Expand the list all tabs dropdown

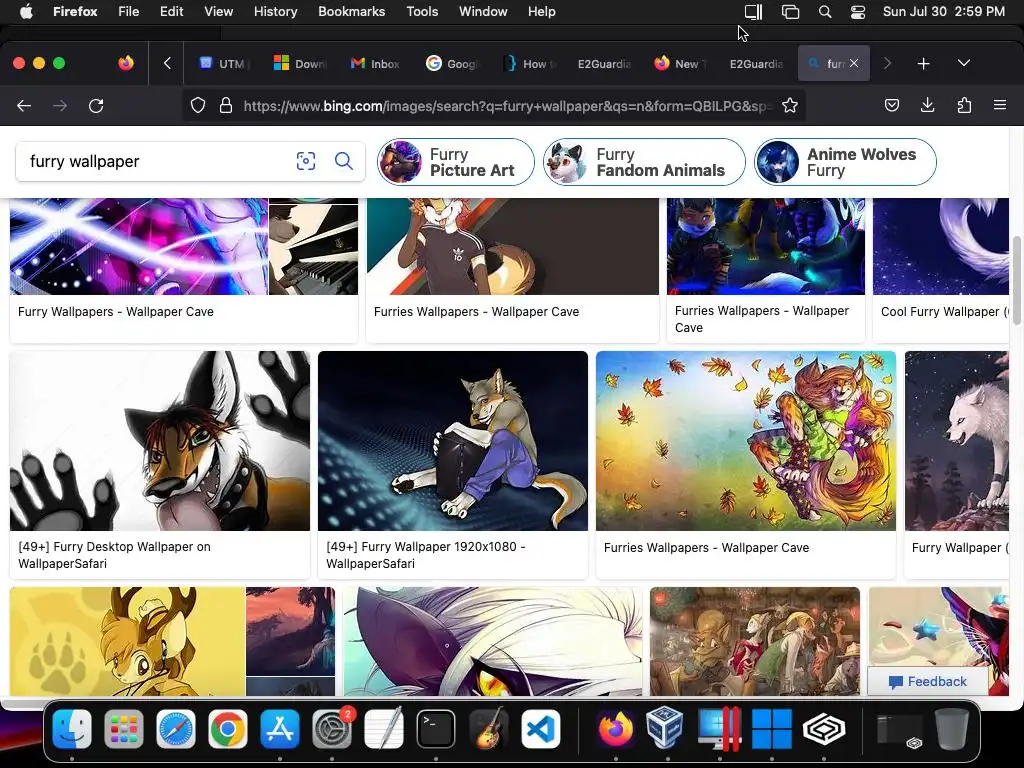pos(964,63)
